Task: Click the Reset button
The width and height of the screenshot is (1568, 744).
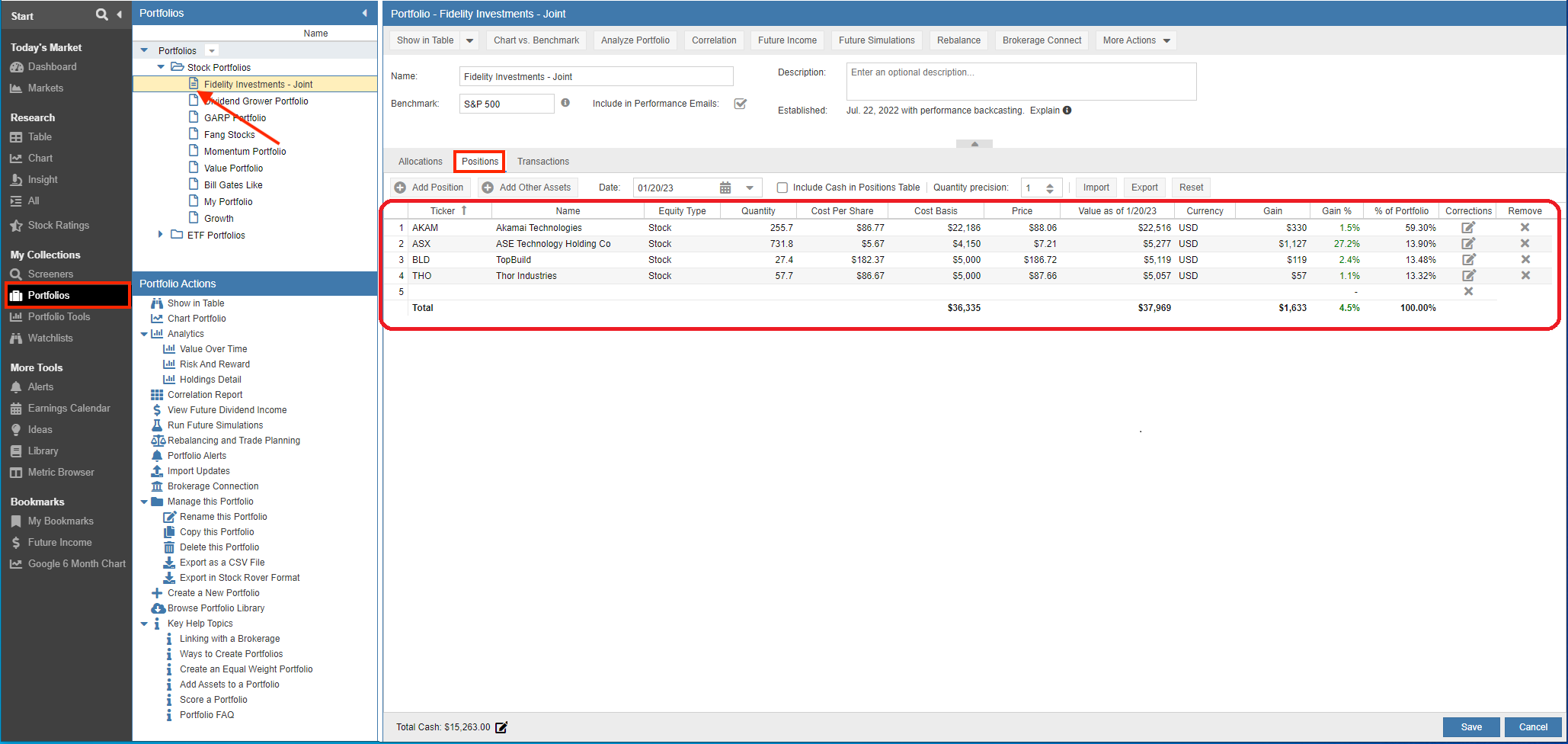Action: click(1192, 188)
